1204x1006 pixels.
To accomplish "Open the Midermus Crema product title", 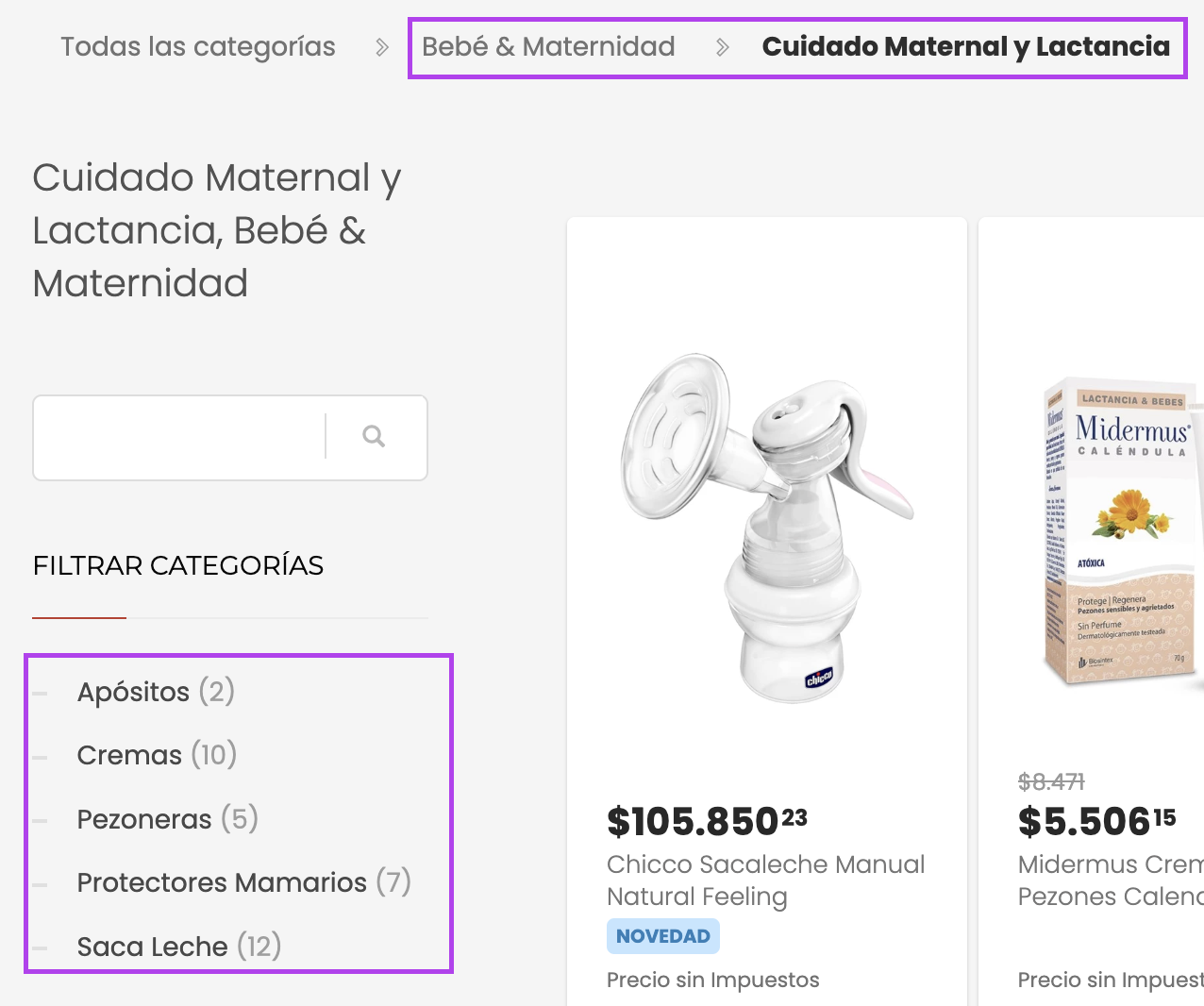I will 1110,880.
